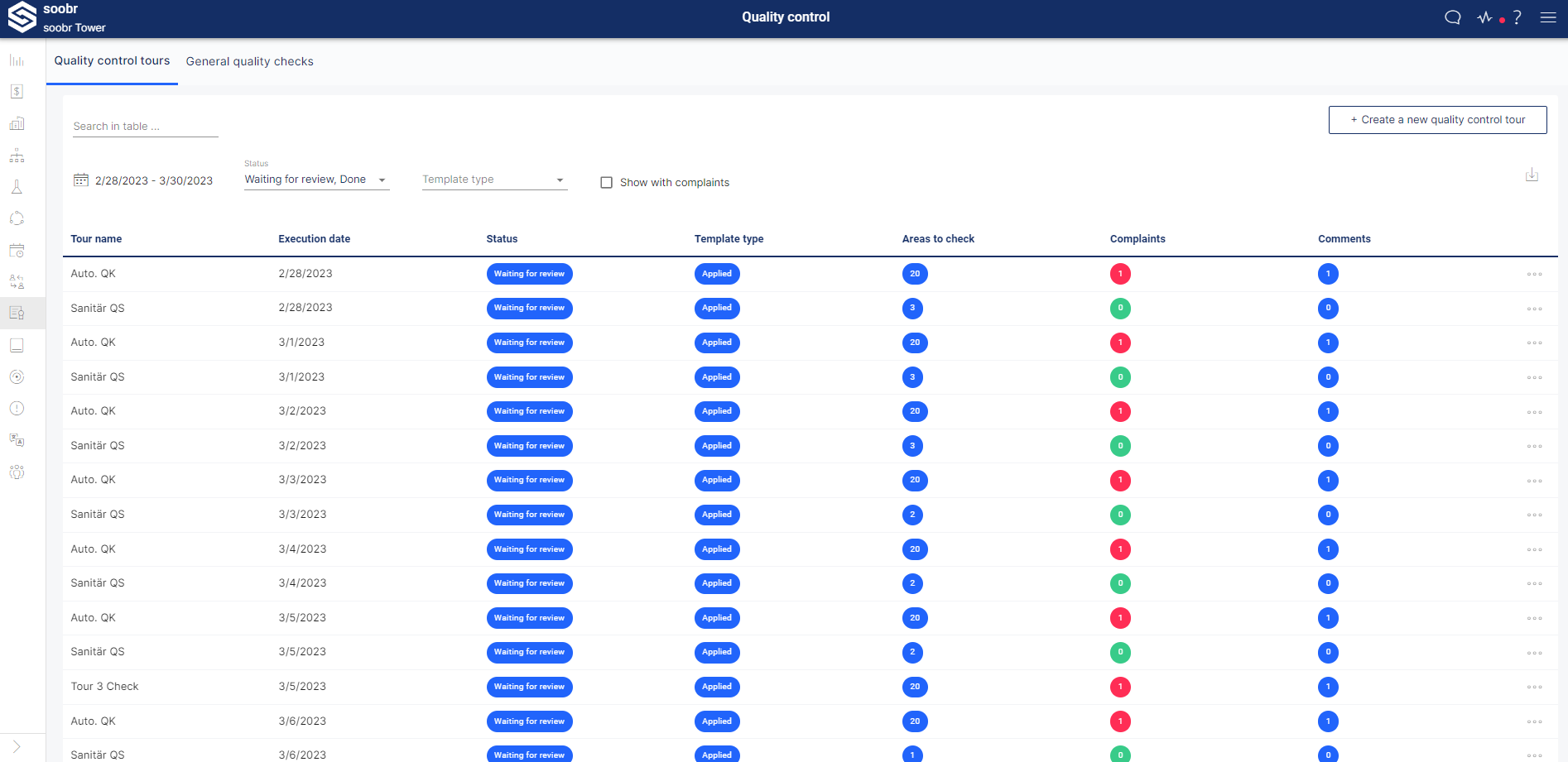This screenshot has height=762, width=1568.
Task: Sort by Areas to check column header
Action: 938,239
